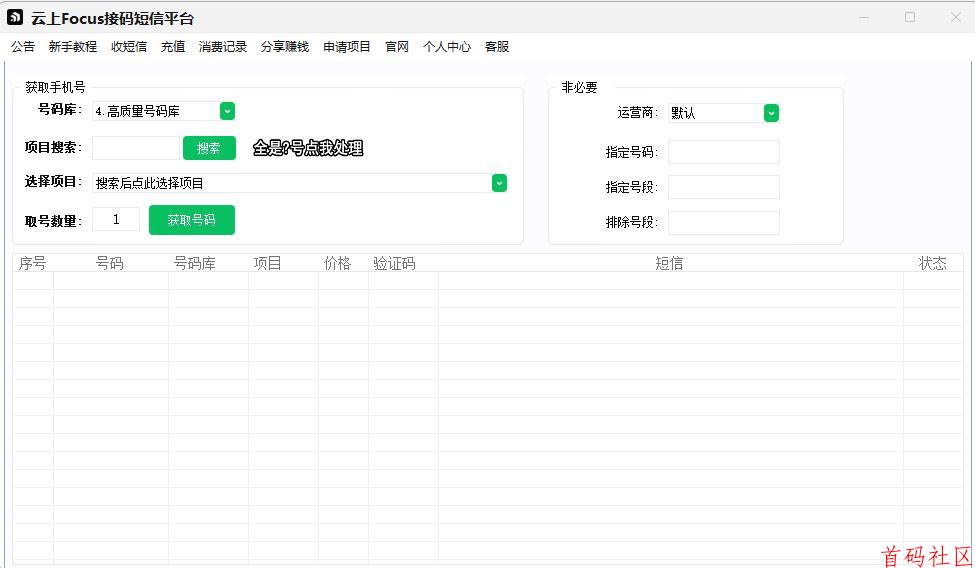975x568 pixels.
Task: Open the 分享赚钱 menu
Action: pos(285,47)
